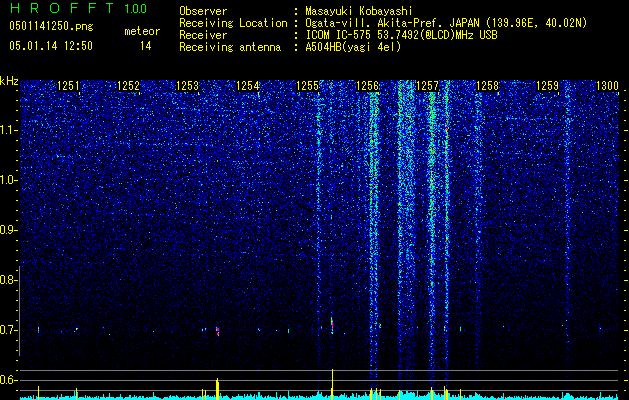Image resolution: width=629 pixels, height=400 pixels.
Task: Click the 1257 time axis marker
Action: (x=428, y=86)
